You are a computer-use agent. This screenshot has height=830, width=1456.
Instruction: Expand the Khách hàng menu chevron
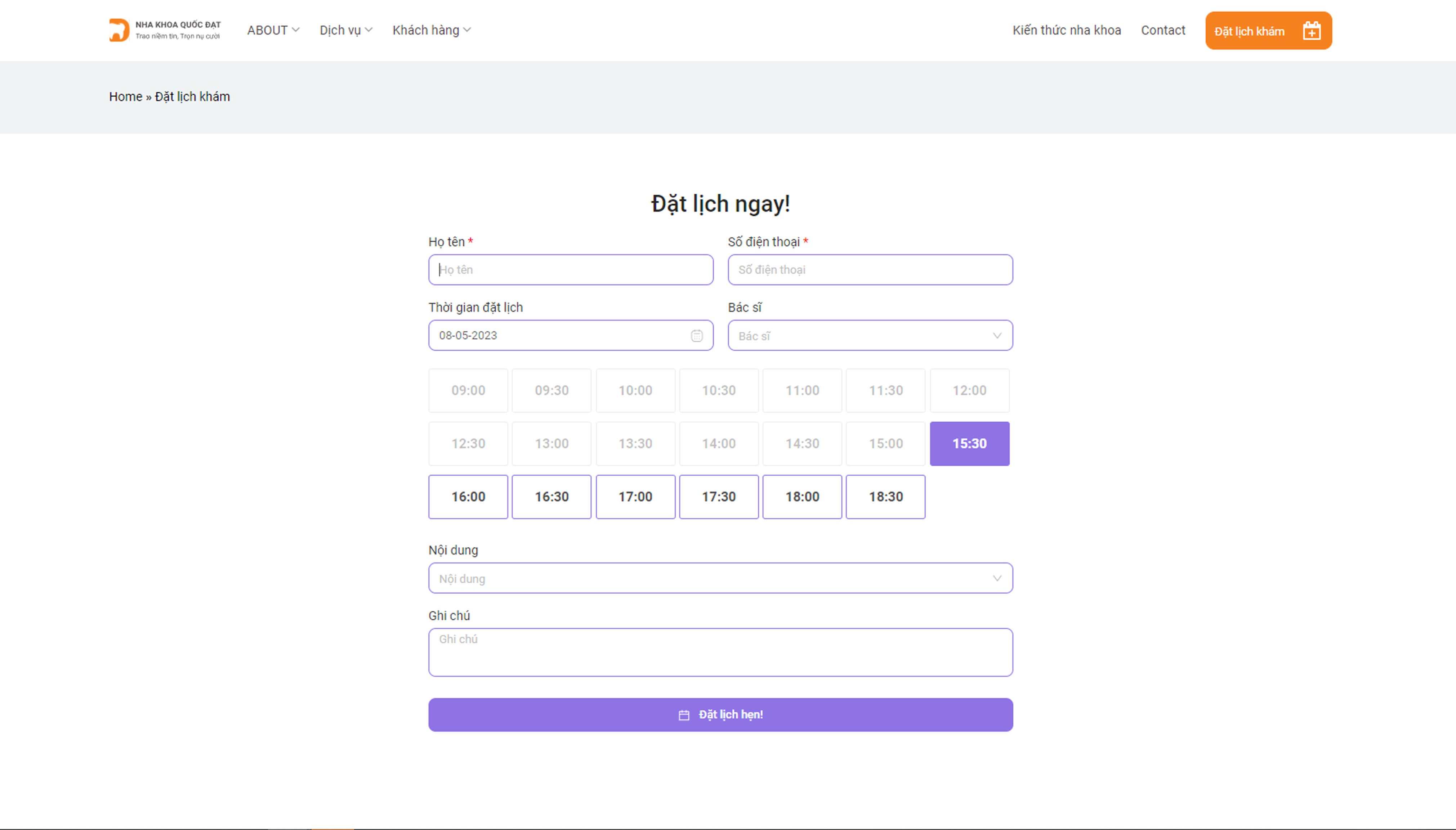coord(467,30)
